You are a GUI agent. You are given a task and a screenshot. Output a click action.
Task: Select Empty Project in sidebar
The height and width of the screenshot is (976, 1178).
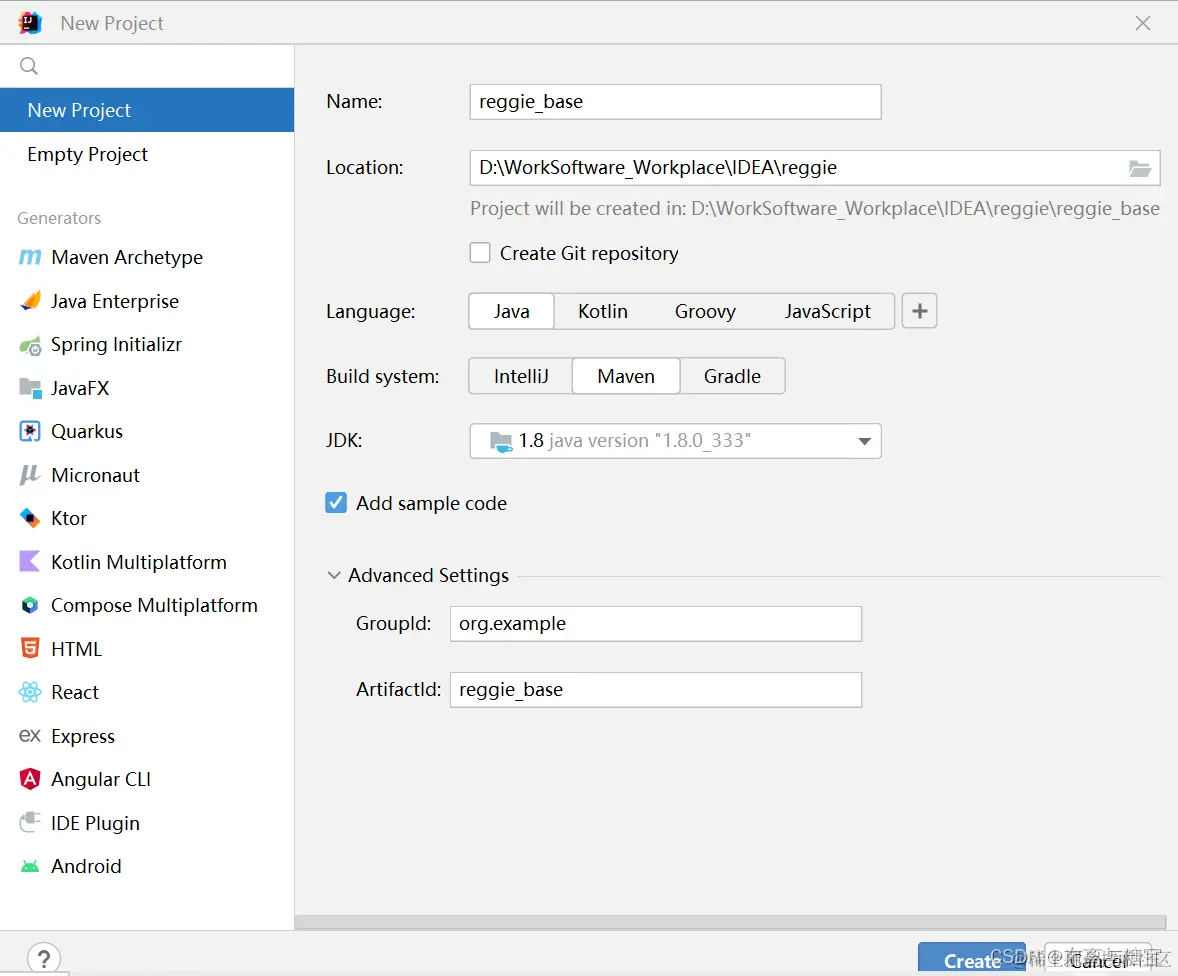click(147, 154)
